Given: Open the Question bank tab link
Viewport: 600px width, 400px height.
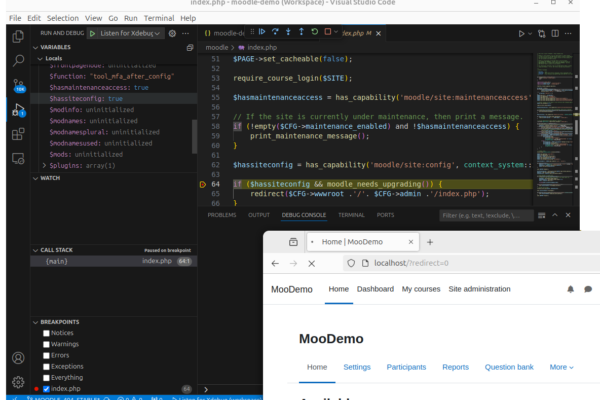Looking at the screenshot, I should pyautogui.click(x=509, y=367).
